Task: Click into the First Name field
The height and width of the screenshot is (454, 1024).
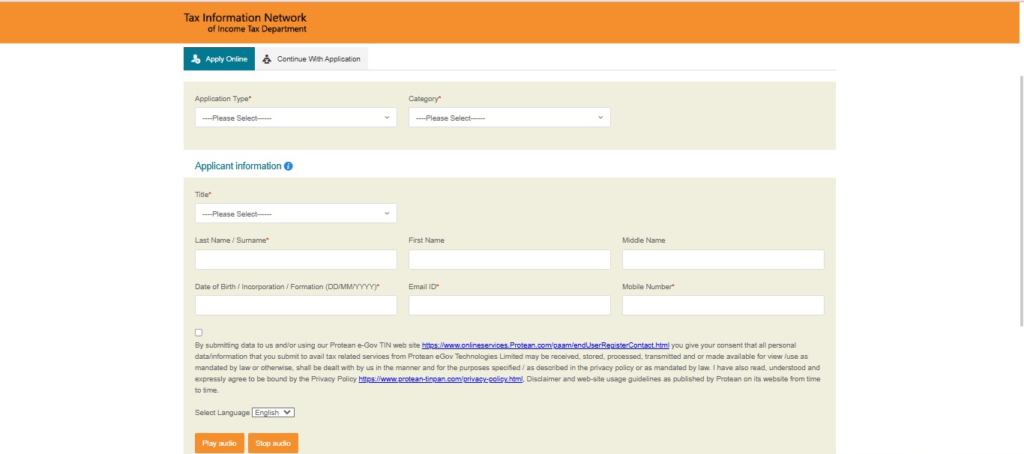Action: coord(509,260)
